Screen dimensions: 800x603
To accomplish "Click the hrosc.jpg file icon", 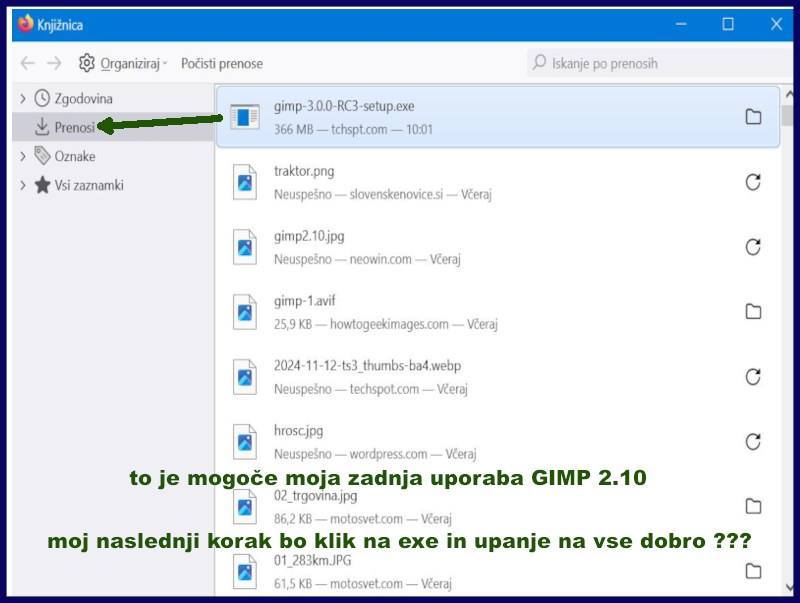I will point(244,441).
